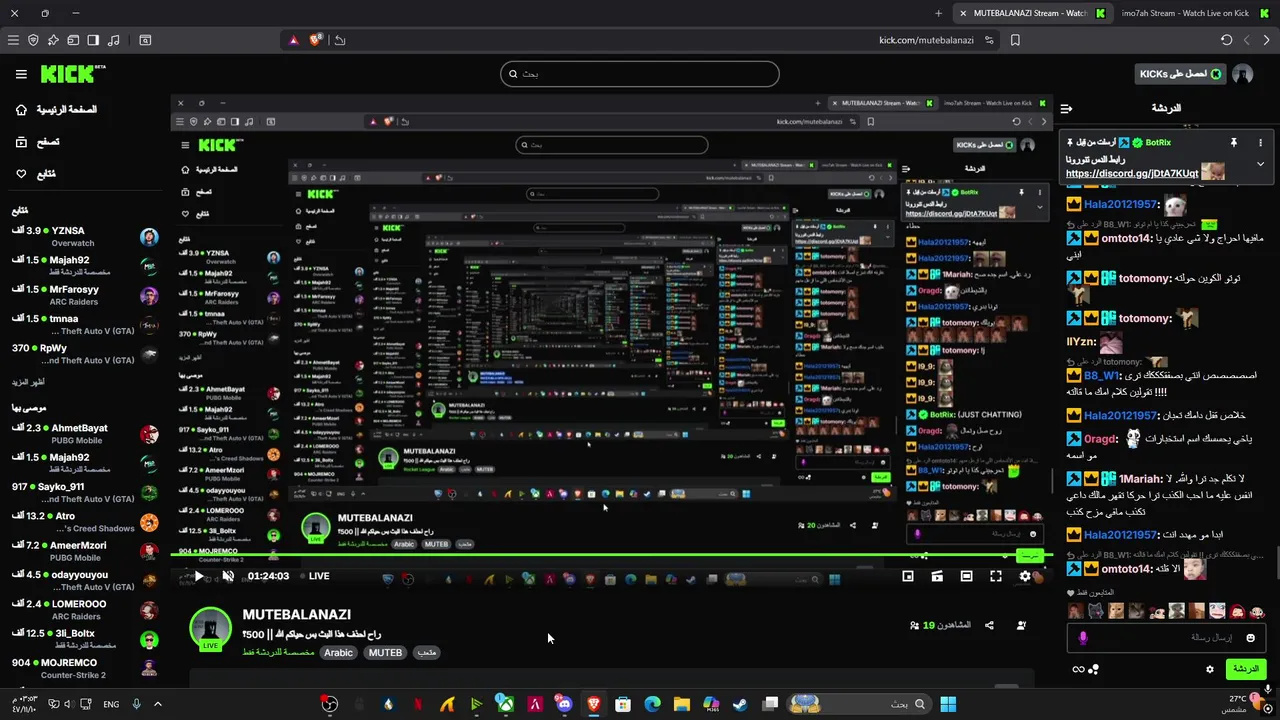Open Brave Rewards triangle icon in address bar
The image size is (1280, 720).
click(x=294, y=40)
